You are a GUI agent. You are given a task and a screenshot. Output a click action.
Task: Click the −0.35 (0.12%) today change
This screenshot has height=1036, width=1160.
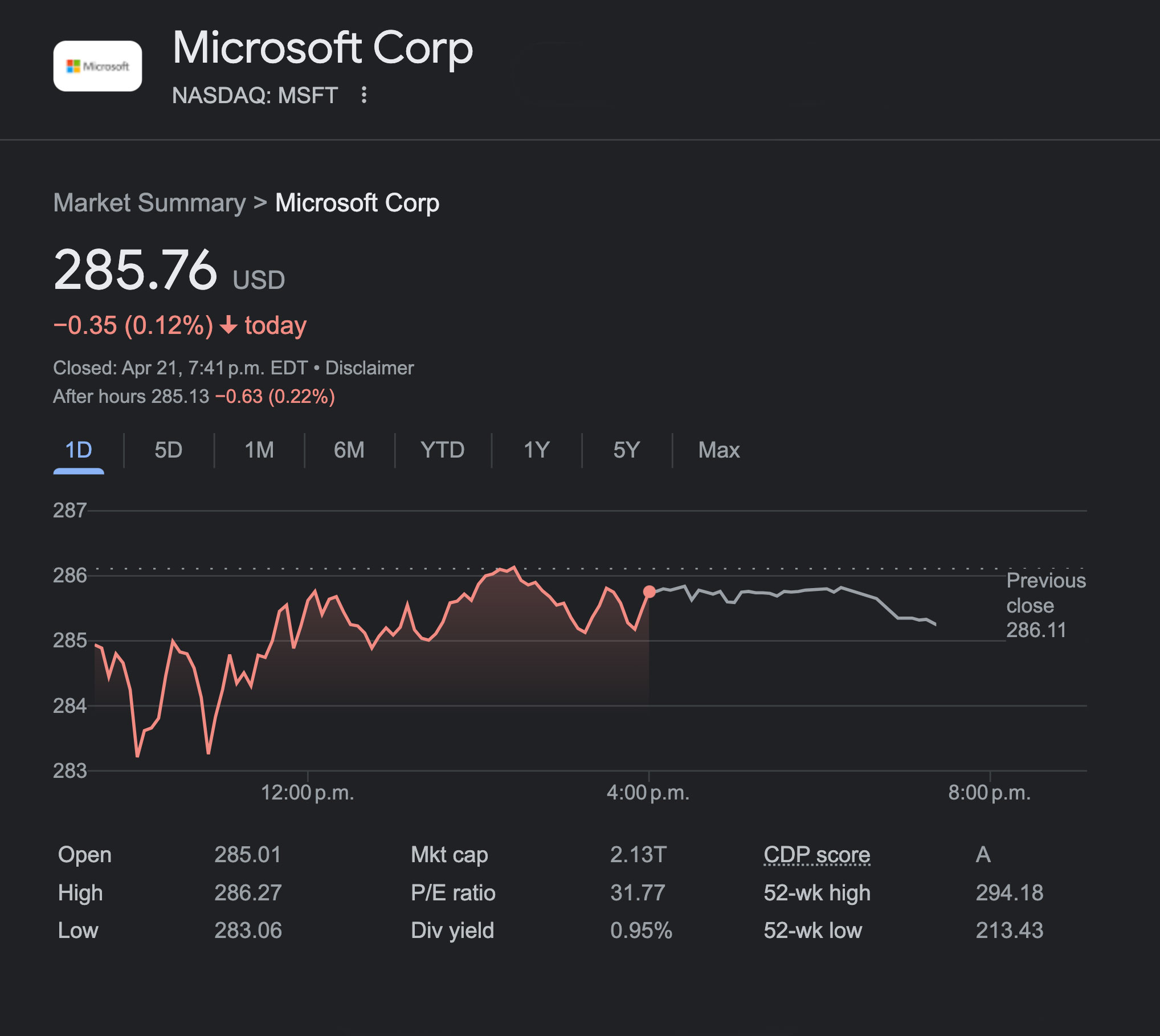pyautogui.click(x=180, y=325)
